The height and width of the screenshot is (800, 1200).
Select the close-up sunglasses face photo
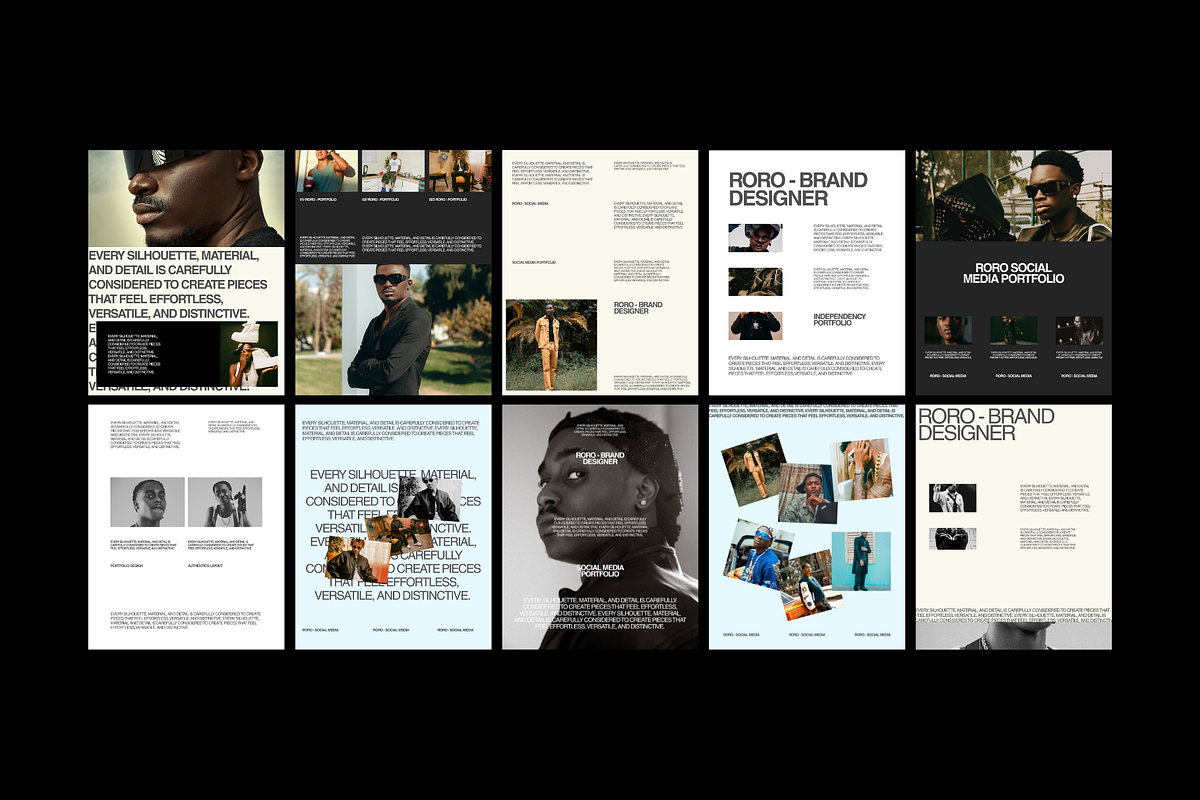coord(186,198)
